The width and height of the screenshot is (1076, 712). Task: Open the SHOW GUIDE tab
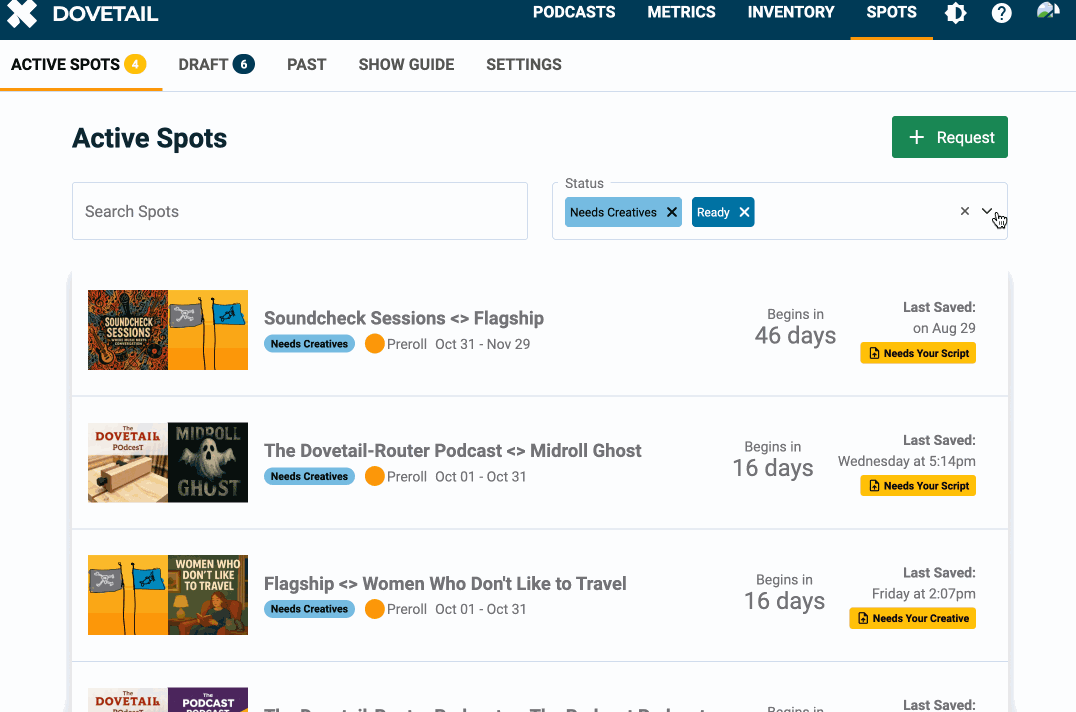tap(406, 64)
